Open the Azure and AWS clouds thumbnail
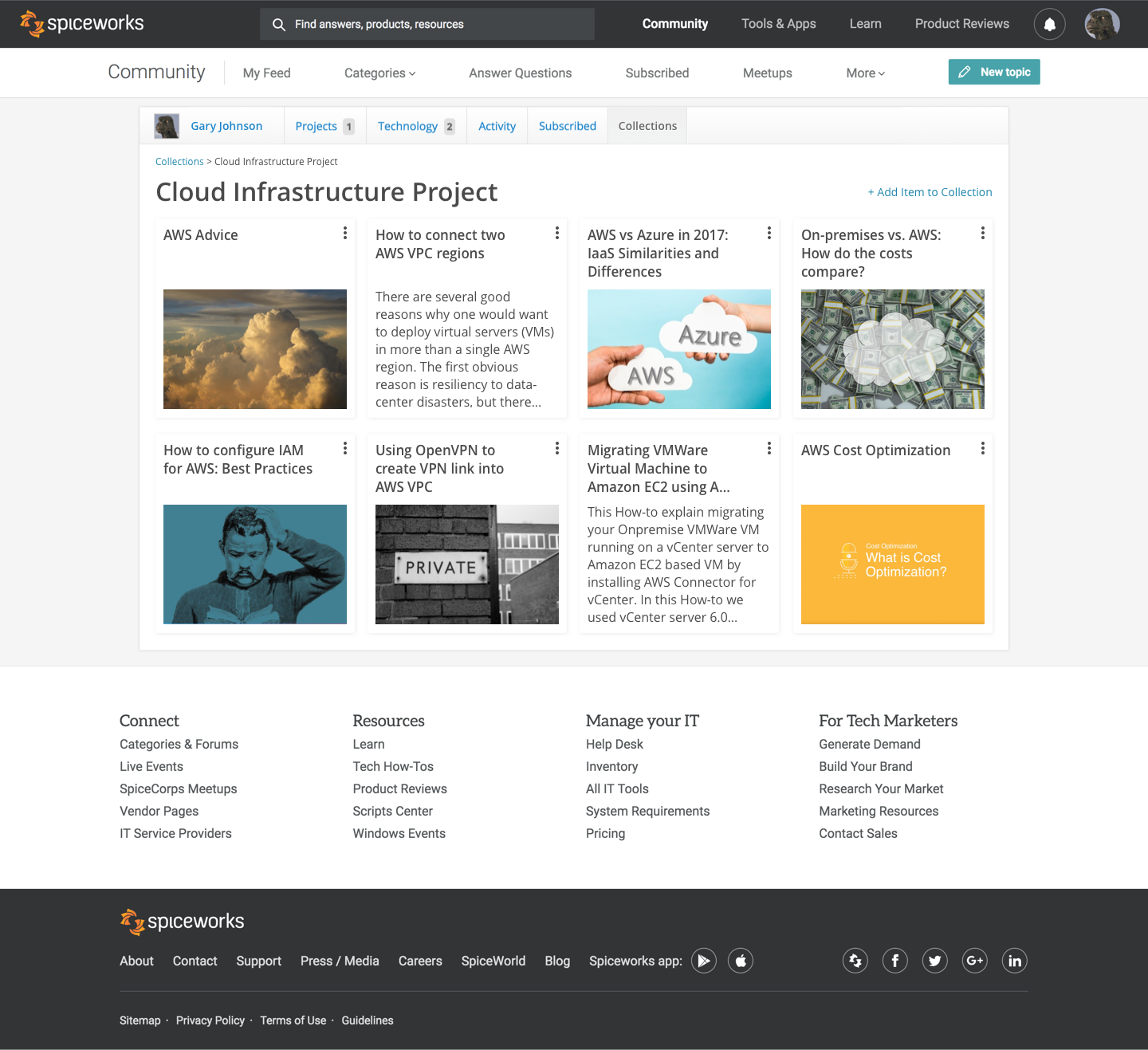This screenshot has width=1148, height=1050. coord(679,349)
